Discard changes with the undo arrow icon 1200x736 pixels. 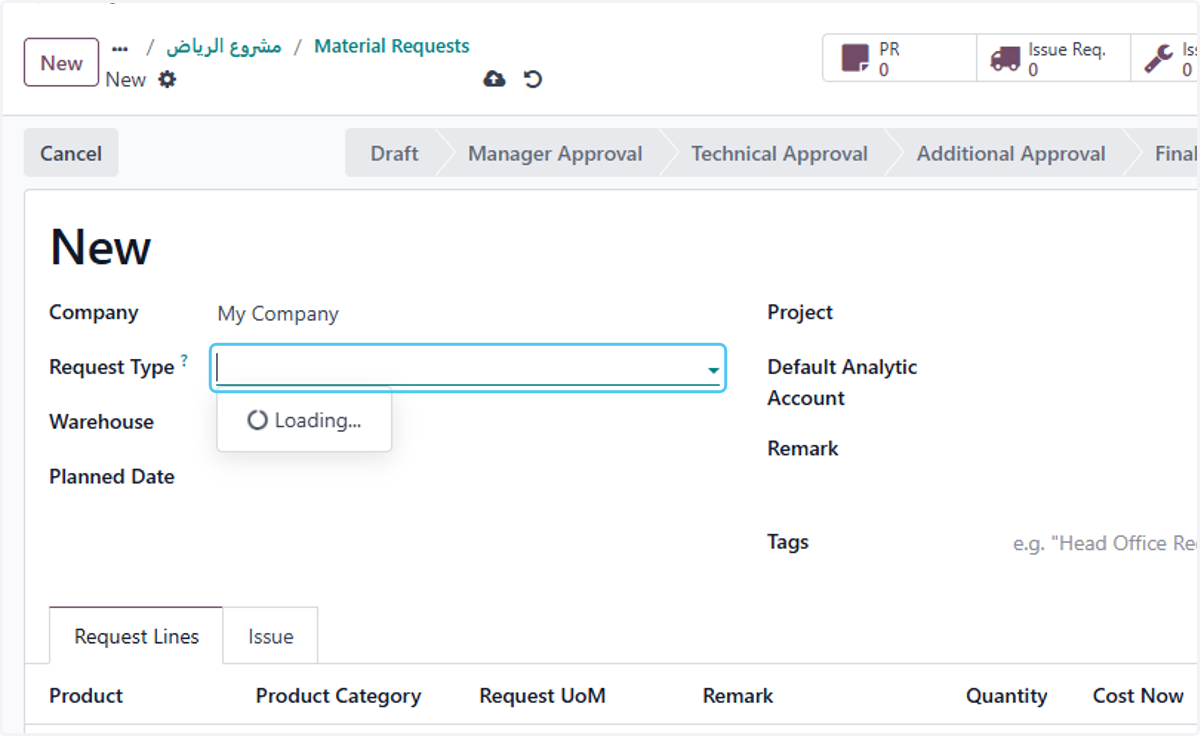(533, 79)
